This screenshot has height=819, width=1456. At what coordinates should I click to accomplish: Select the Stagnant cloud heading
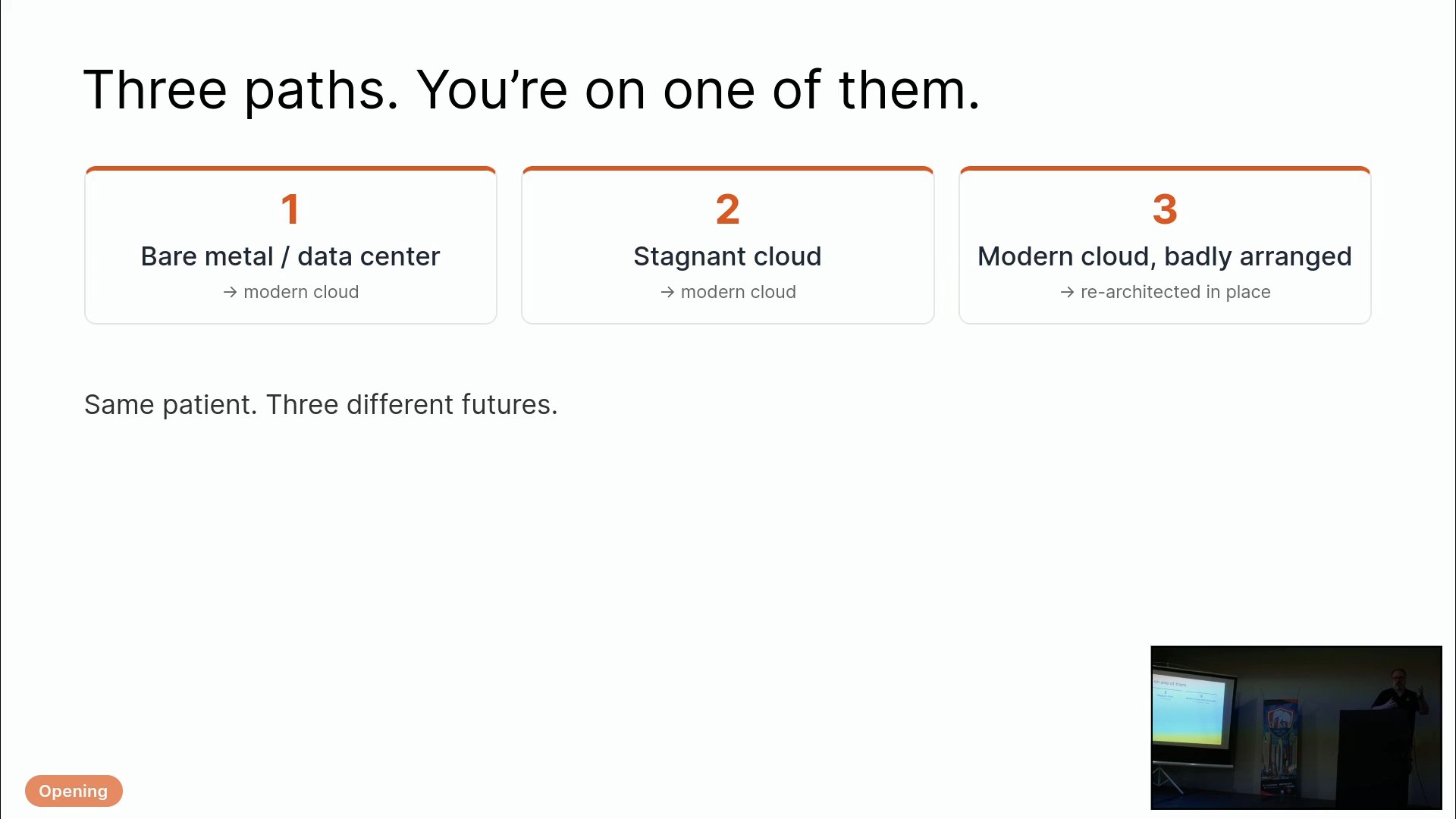[727, 256]
